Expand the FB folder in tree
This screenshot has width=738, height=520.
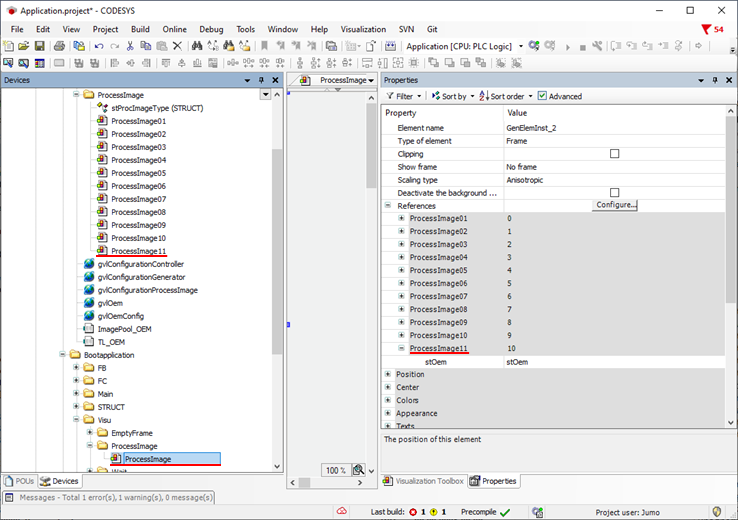76,368
